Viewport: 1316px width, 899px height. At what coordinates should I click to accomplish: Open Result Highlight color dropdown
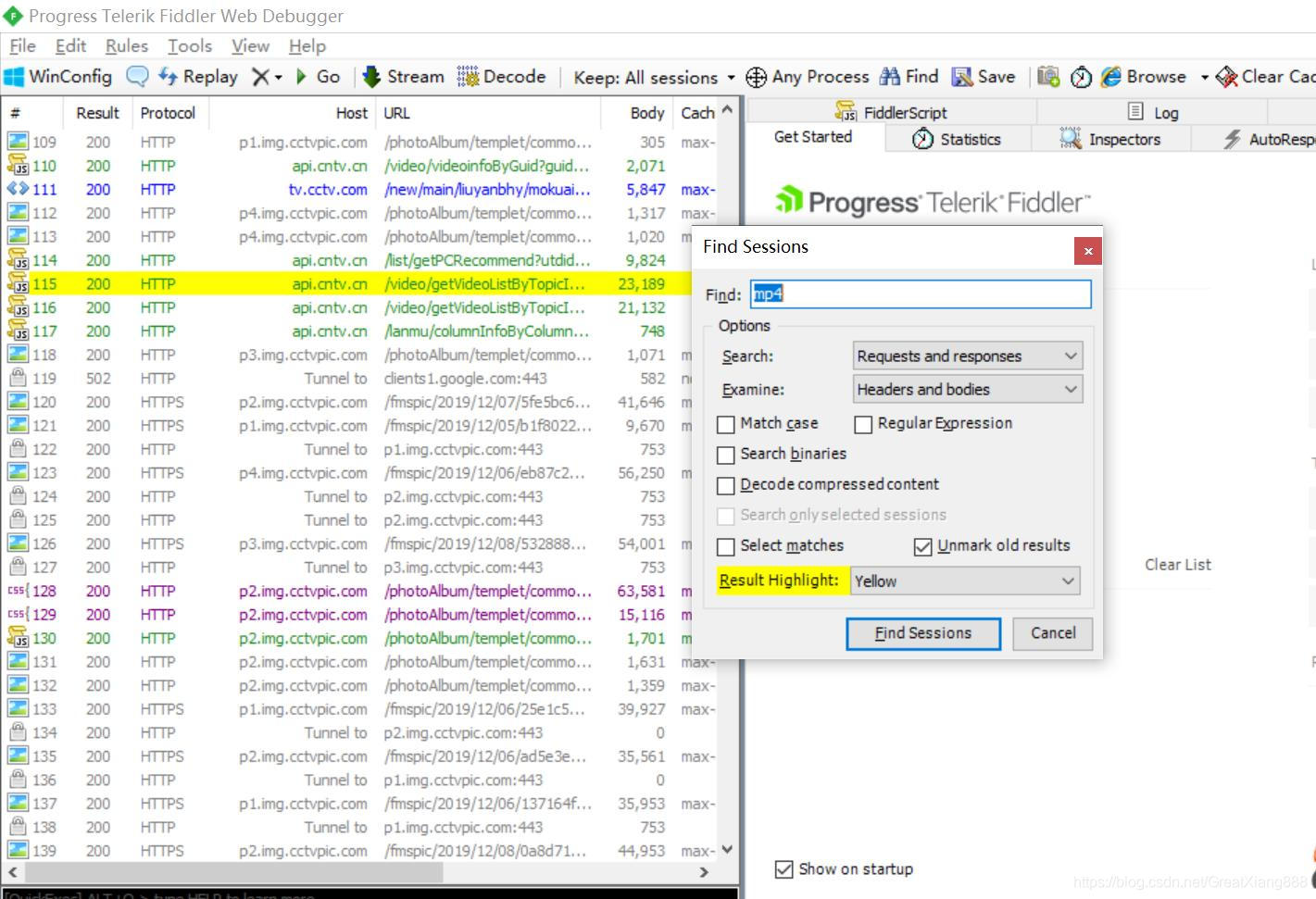coord(965,581)
